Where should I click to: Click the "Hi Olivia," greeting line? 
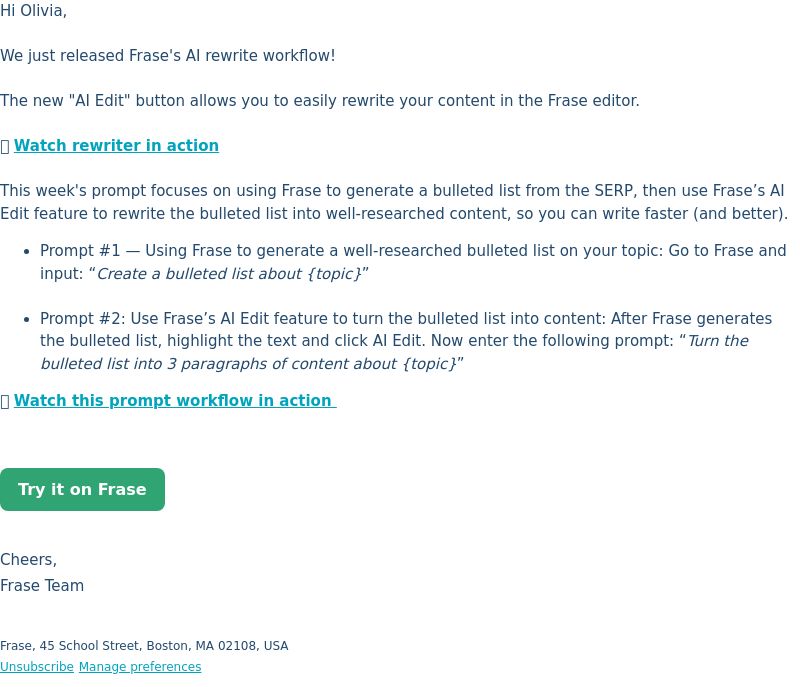33,11
